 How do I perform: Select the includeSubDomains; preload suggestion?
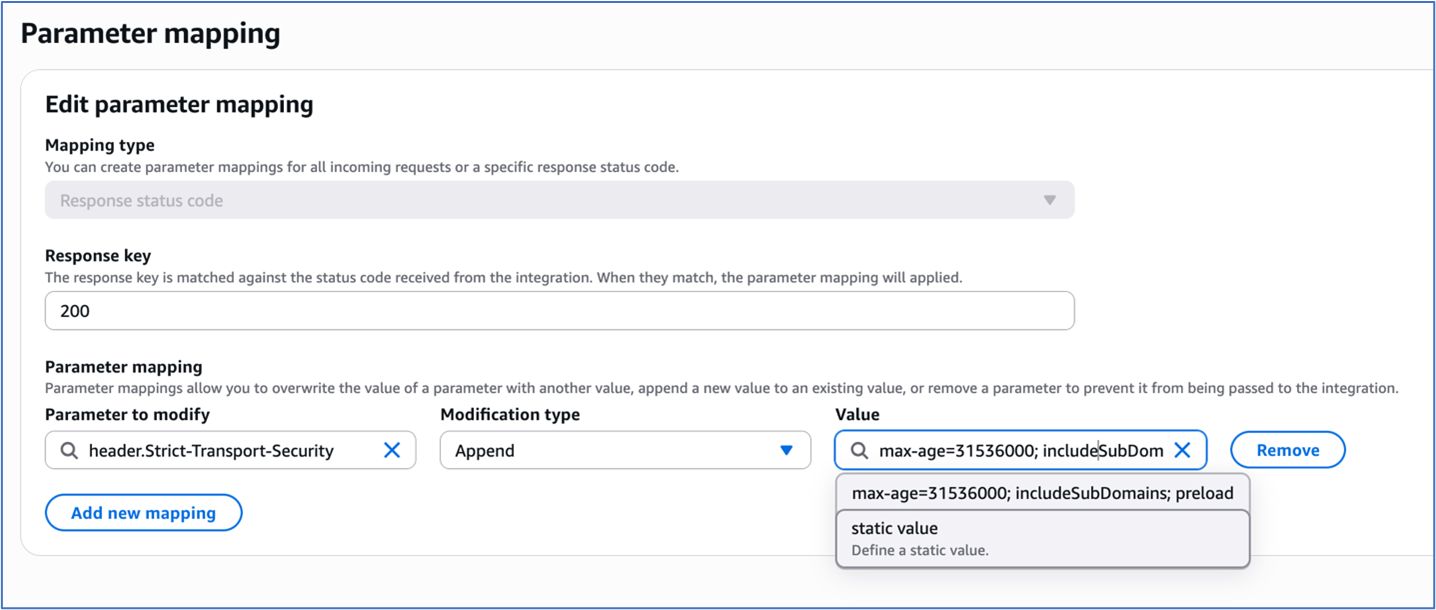(1040, 492)
